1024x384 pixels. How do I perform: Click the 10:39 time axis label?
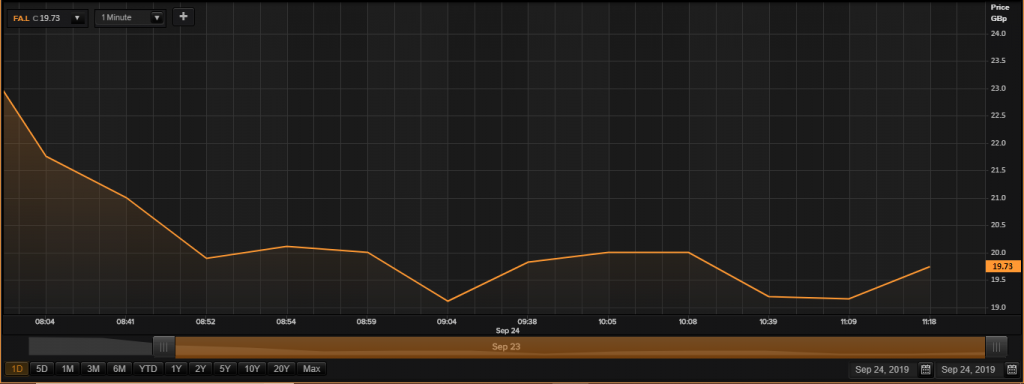click(768, 322)
